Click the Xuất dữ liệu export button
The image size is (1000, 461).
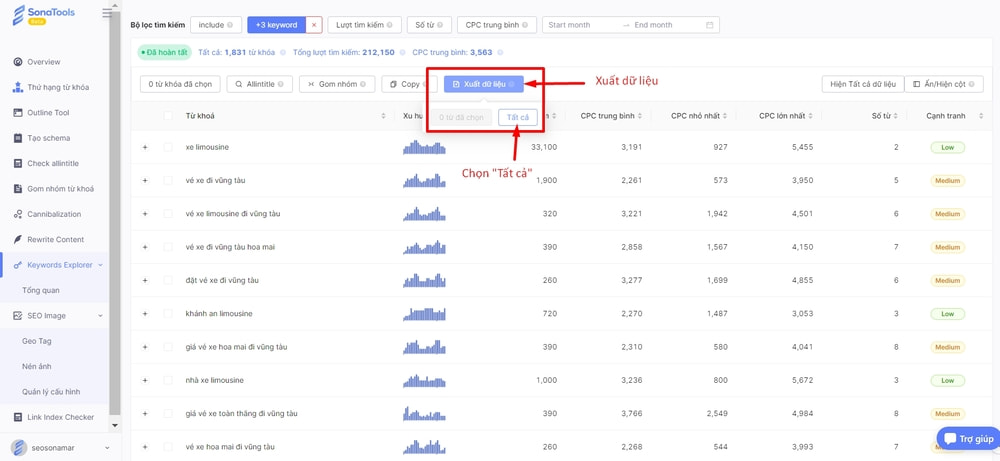(483, 84)
